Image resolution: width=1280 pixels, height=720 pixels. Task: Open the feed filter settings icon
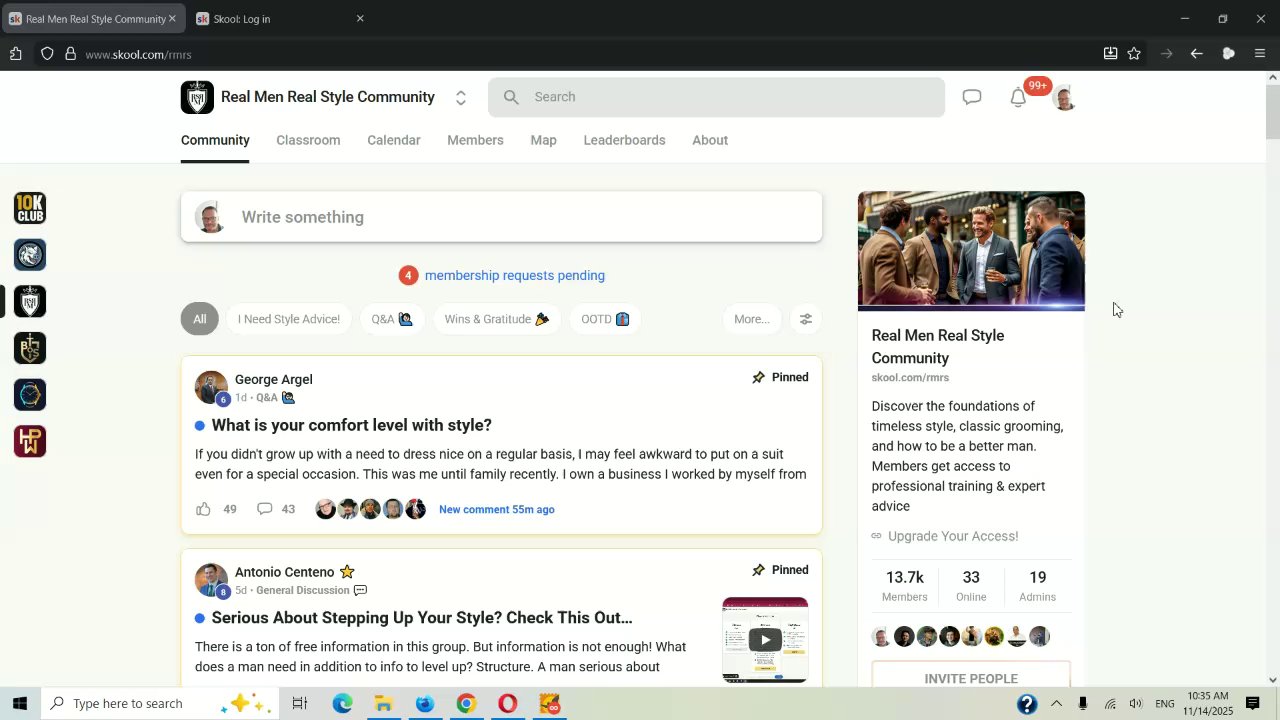806,319
